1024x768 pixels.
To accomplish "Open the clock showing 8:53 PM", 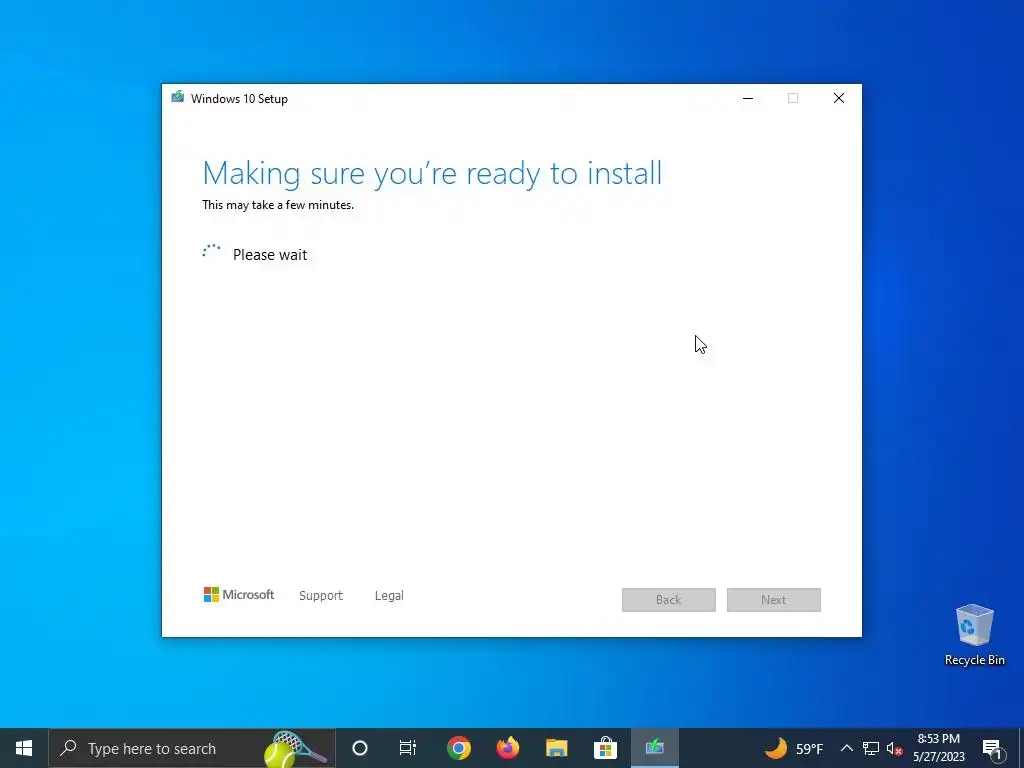I will click(938, 748).
